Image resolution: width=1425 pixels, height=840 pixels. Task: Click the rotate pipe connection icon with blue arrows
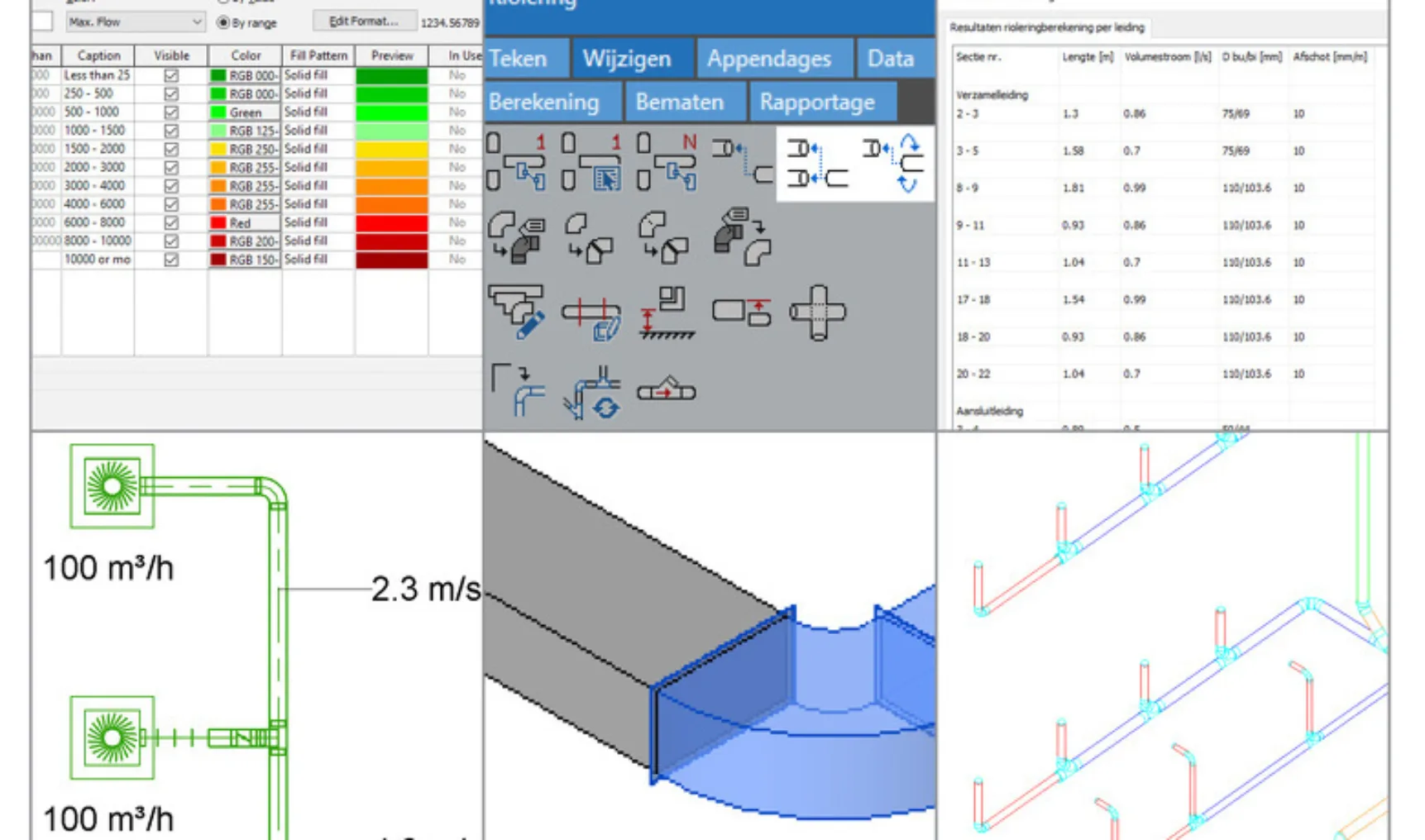895,164
